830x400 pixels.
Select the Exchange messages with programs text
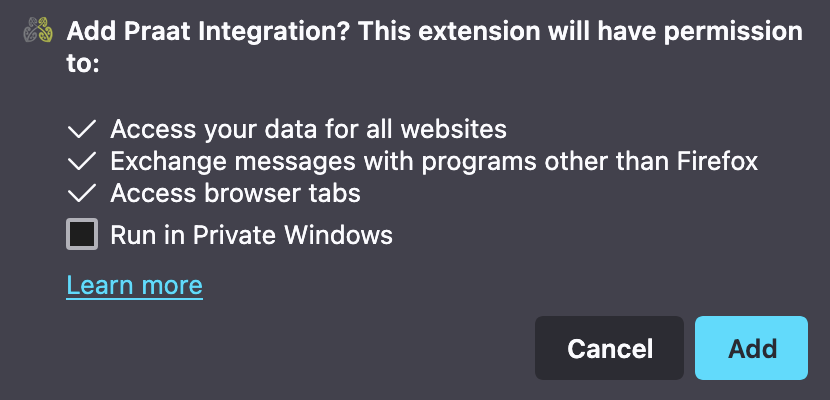(434, 161)
